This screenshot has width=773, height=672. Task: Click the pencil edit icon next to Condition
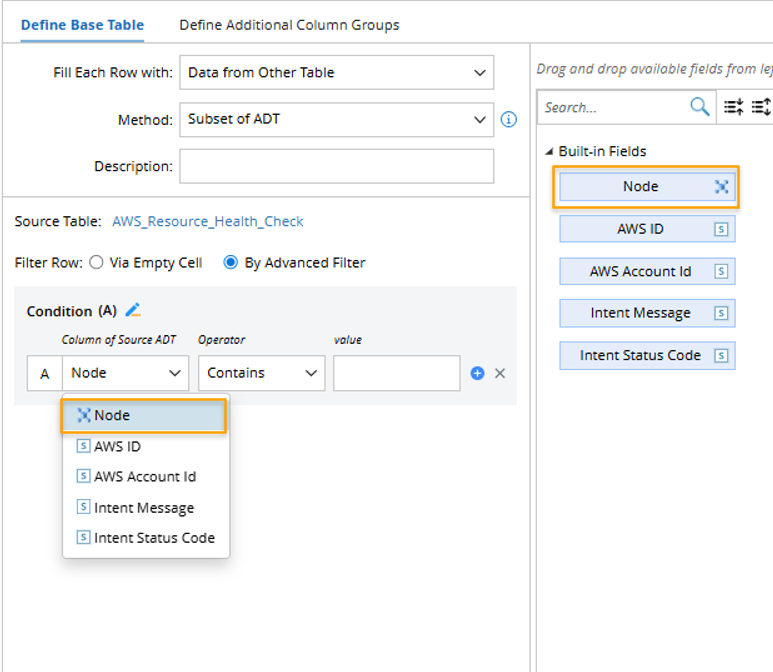click(x=133, y=311)
